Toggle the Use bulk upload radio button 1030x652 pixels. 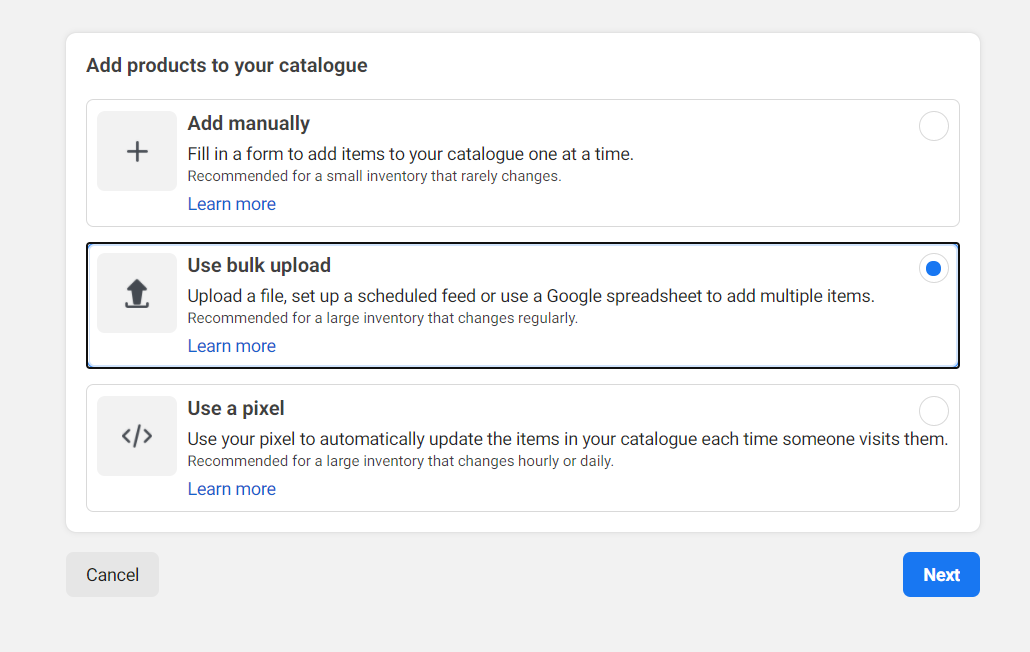pyautogui.click(x=933, y=268)
